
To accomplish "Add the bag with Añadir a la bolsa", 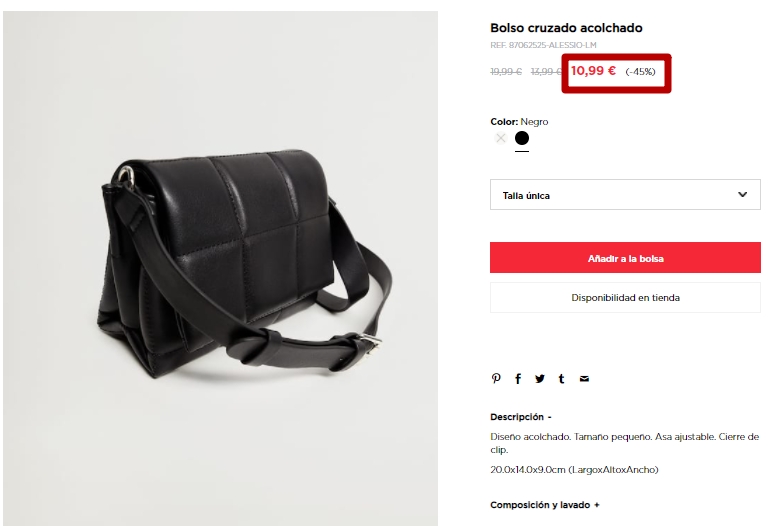I will click(x=625, y=257).
